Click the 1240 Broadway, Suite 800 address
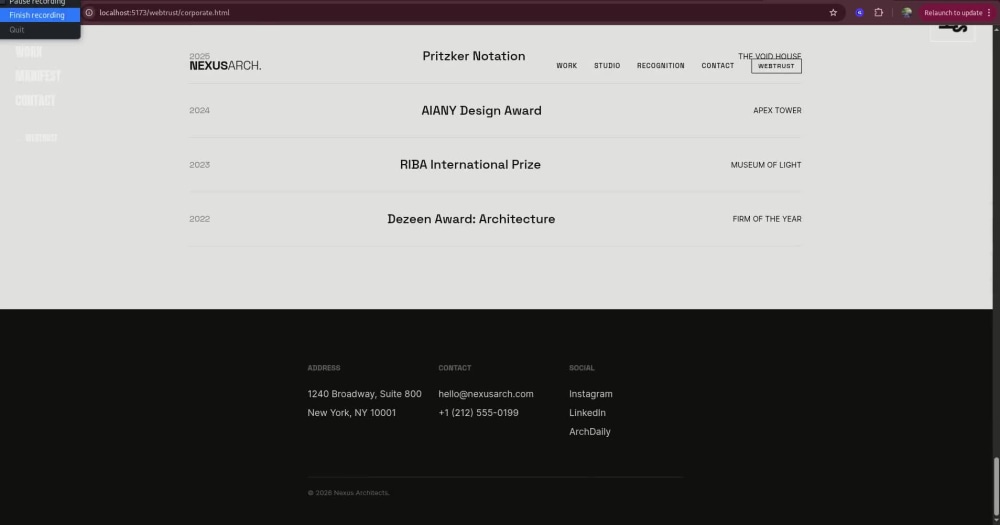This screenshot has width=1000, height=525. tap(364, 394)
